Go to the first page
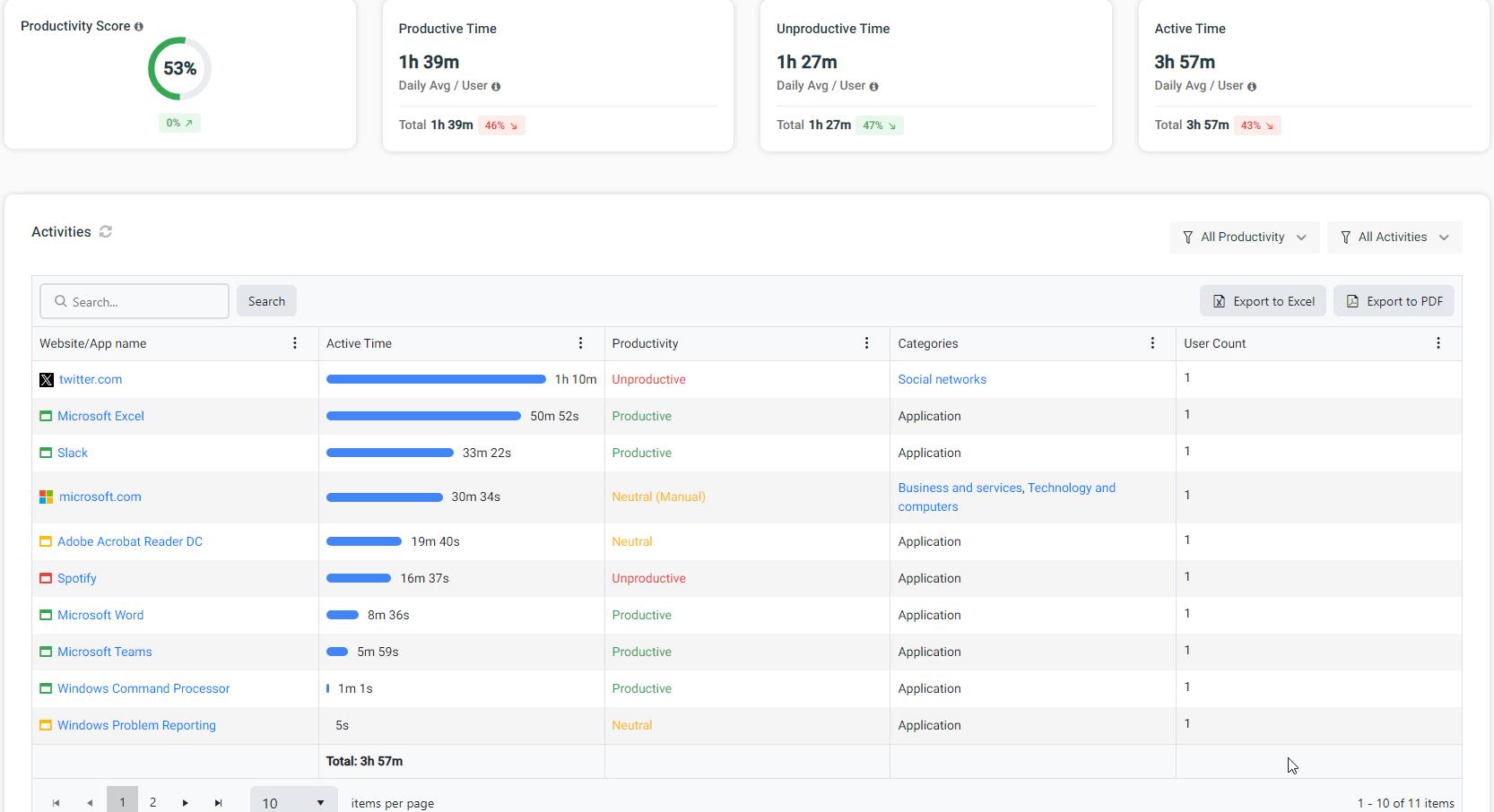The width and height of the screenshot is (1494, 812). click(x=56, y=803)
